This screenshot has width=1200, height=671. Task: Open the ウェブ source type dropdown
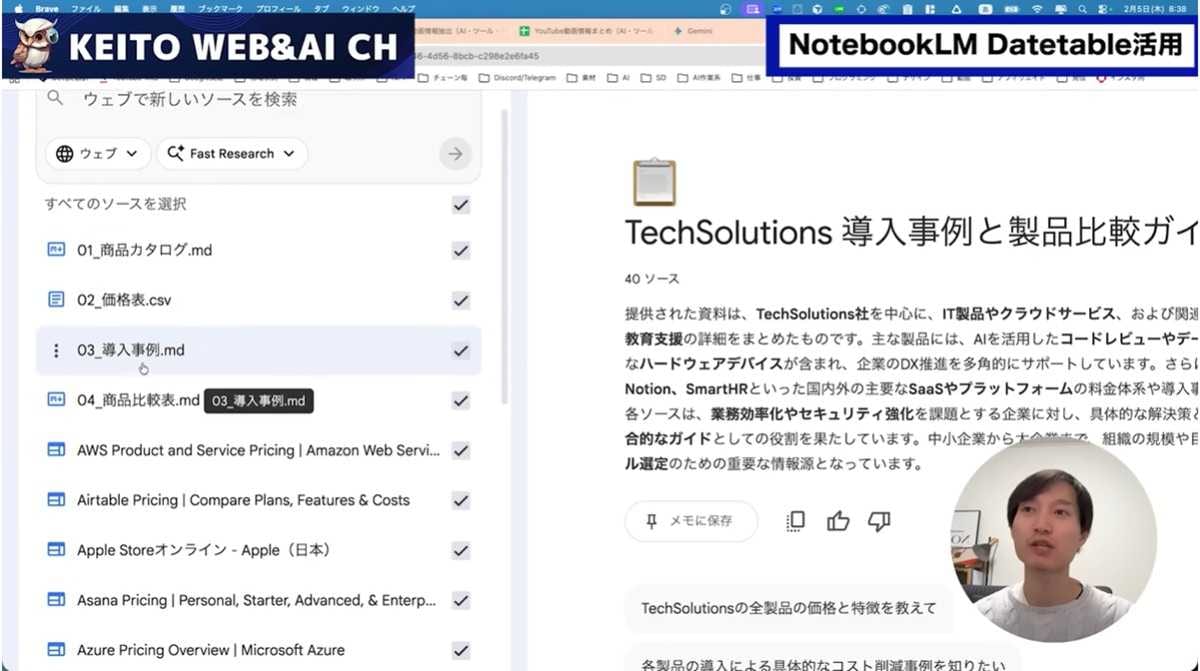[x=97, y=153]
